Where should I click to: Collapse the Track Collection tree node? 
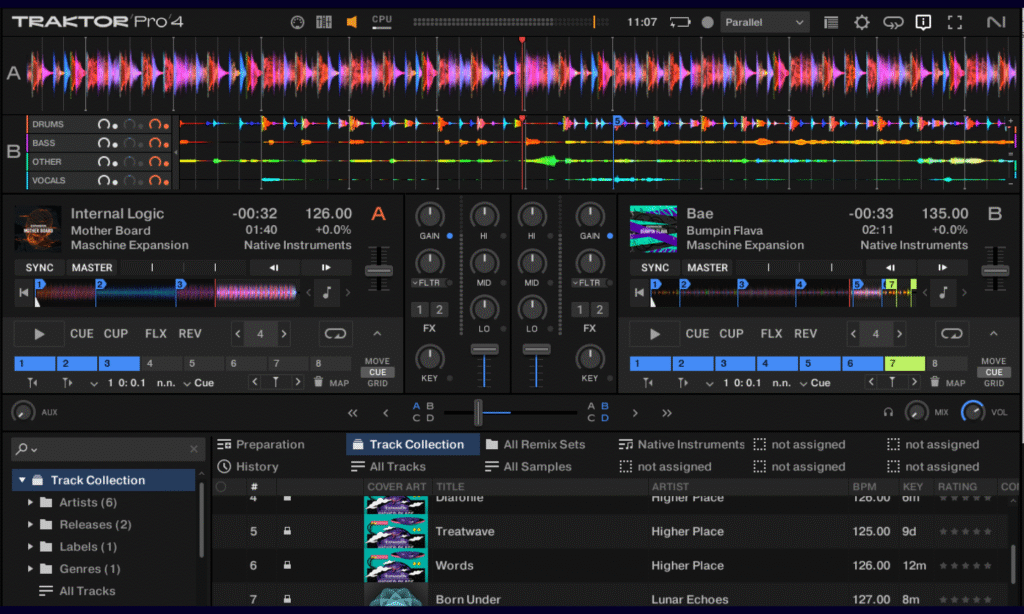click(21, 480)
